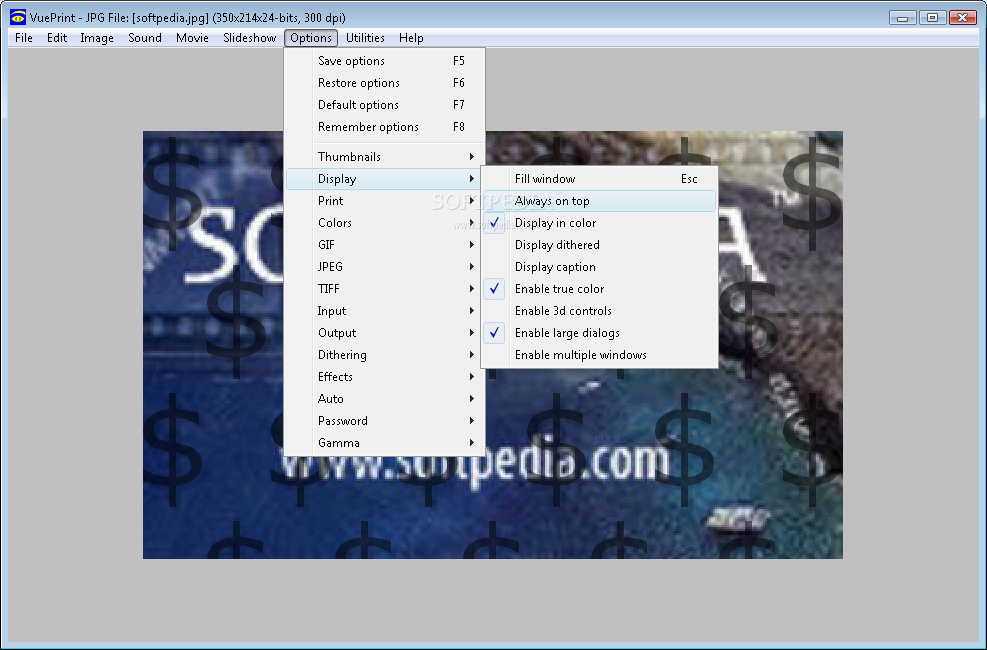The height and width of the screenshot is (650, 987).
Task: Open the Utilities menu
Action: (x=365, y=38)
